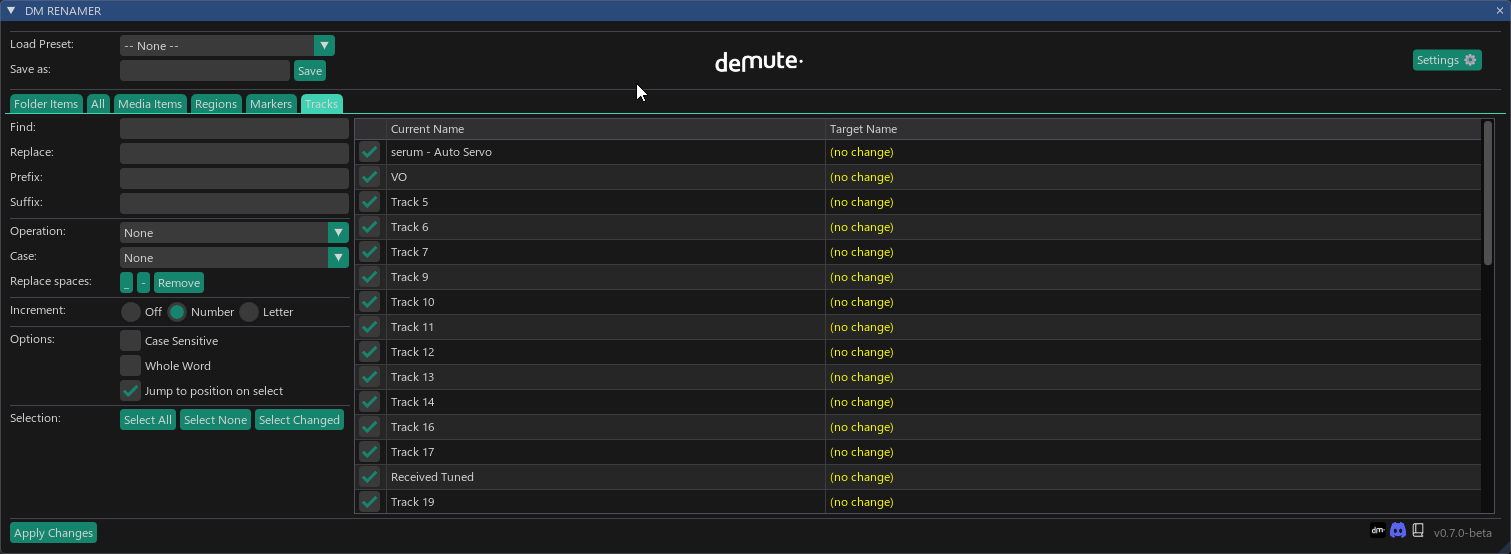
Task: Select the Tracks tab
Action: (322, 104)
